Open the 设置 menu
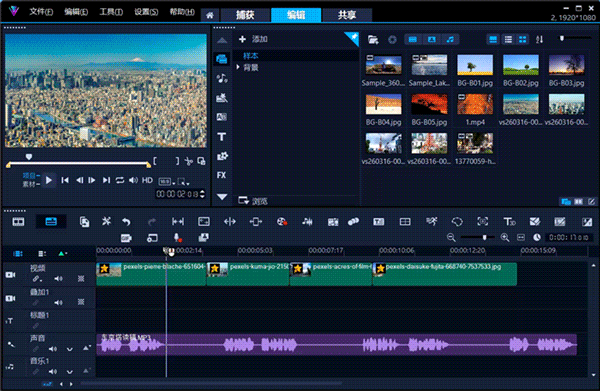 pyautogui.click(x=146, y=11)
